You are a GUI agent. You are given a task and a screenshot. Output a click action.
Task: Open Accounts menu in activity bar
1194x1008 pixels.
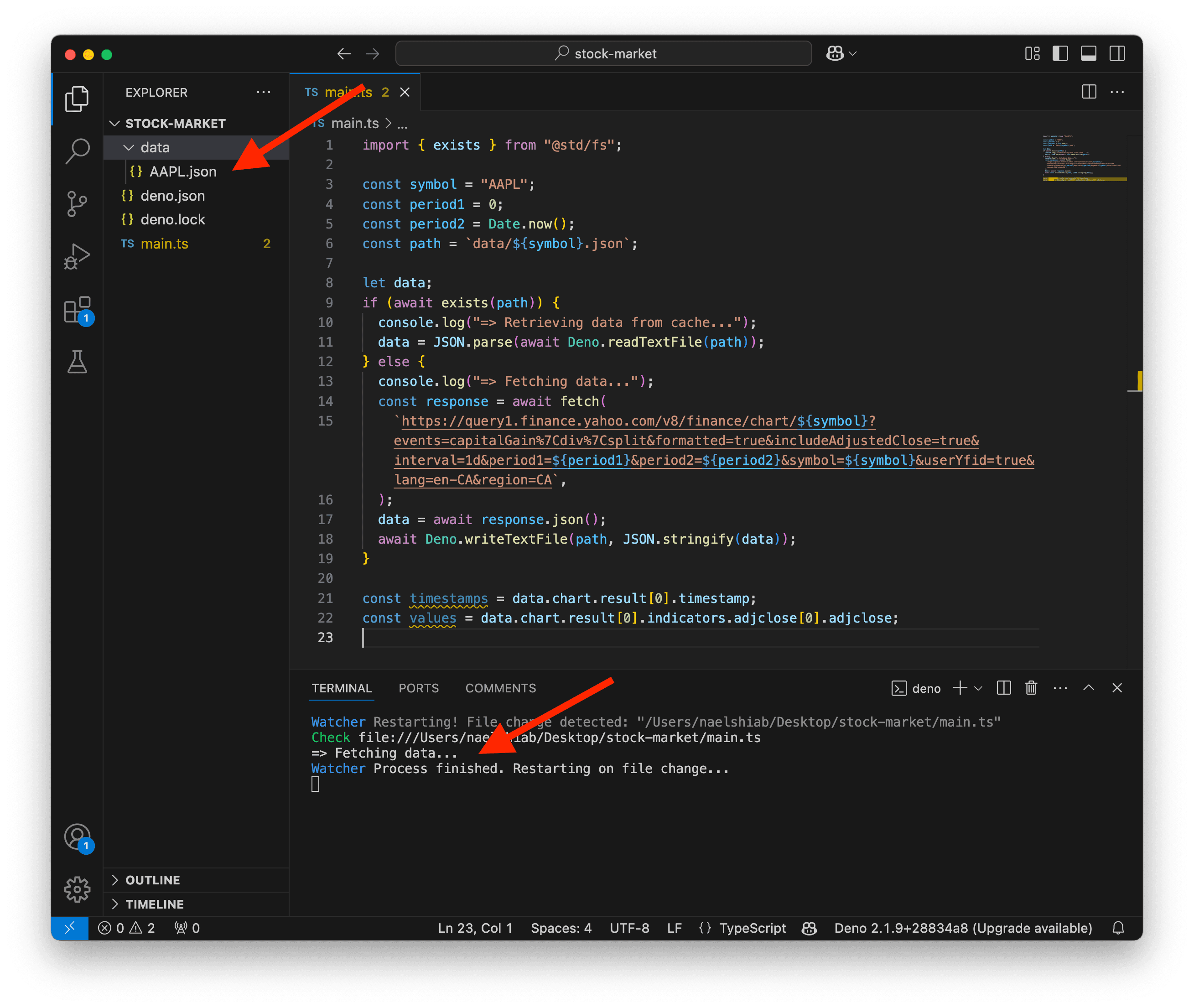(x=77, y=837)
